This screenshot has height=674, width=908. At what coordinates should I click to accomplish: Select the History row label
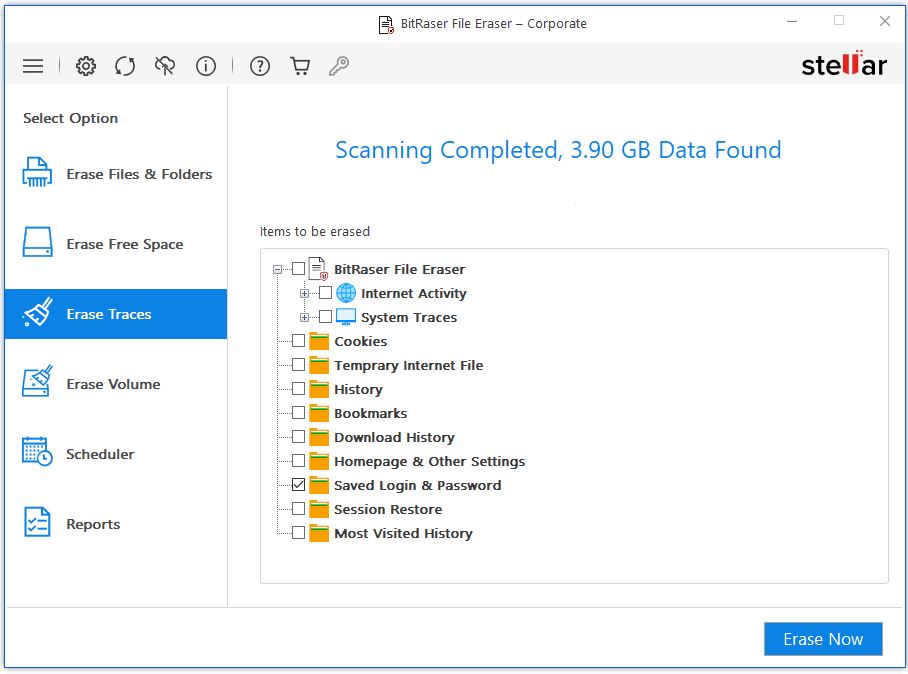point(358,390)
